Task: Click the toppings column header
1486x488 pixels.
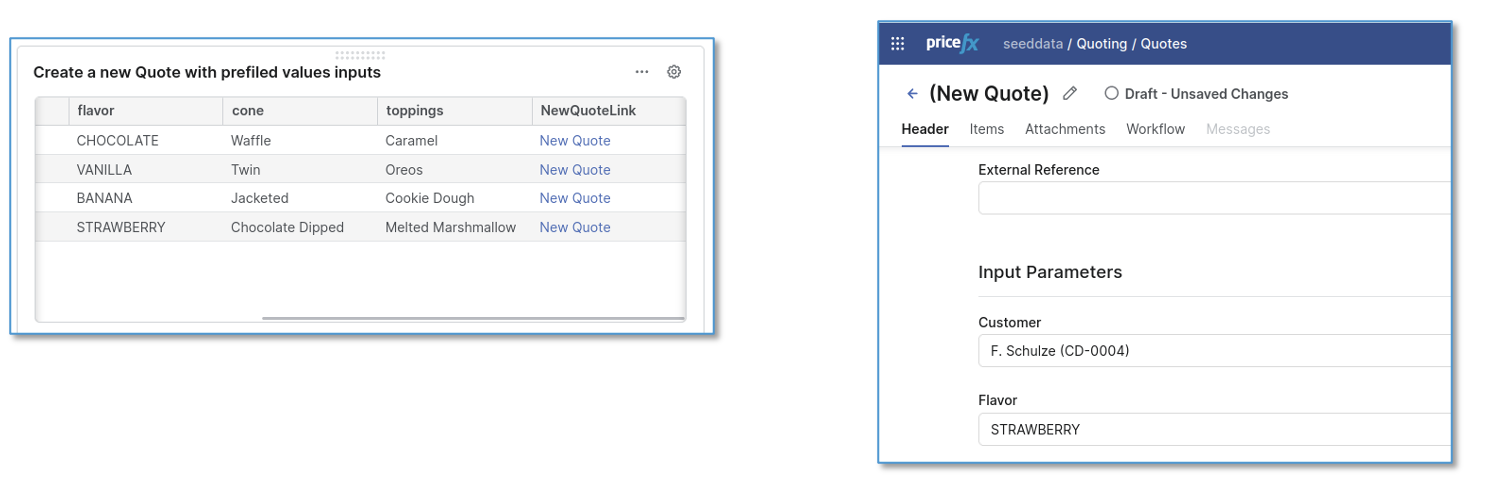Action: 414,111
